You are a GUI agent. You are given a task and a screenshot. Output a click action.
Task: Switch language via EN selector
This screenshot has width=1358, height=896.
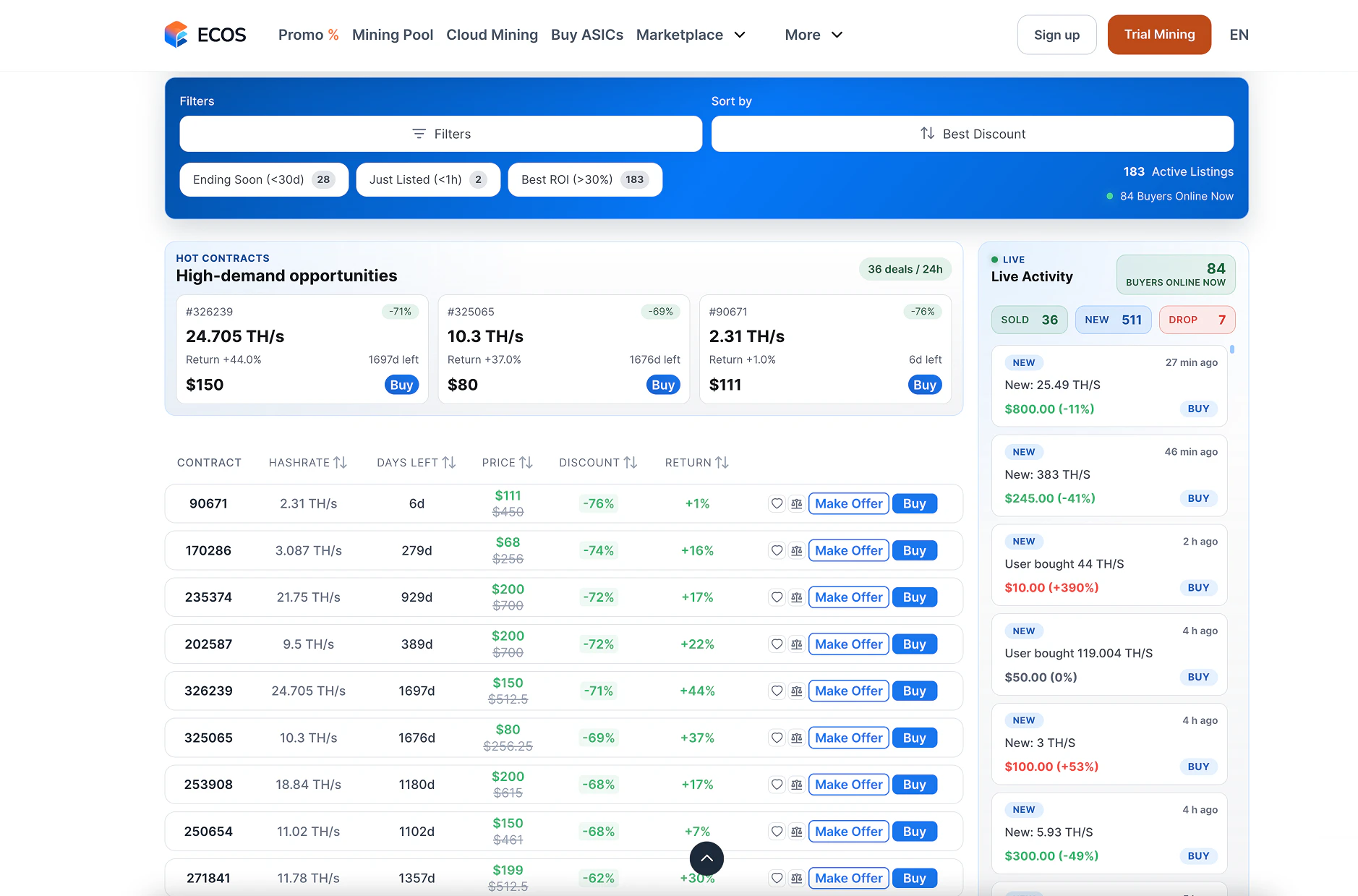(1239, 35)
